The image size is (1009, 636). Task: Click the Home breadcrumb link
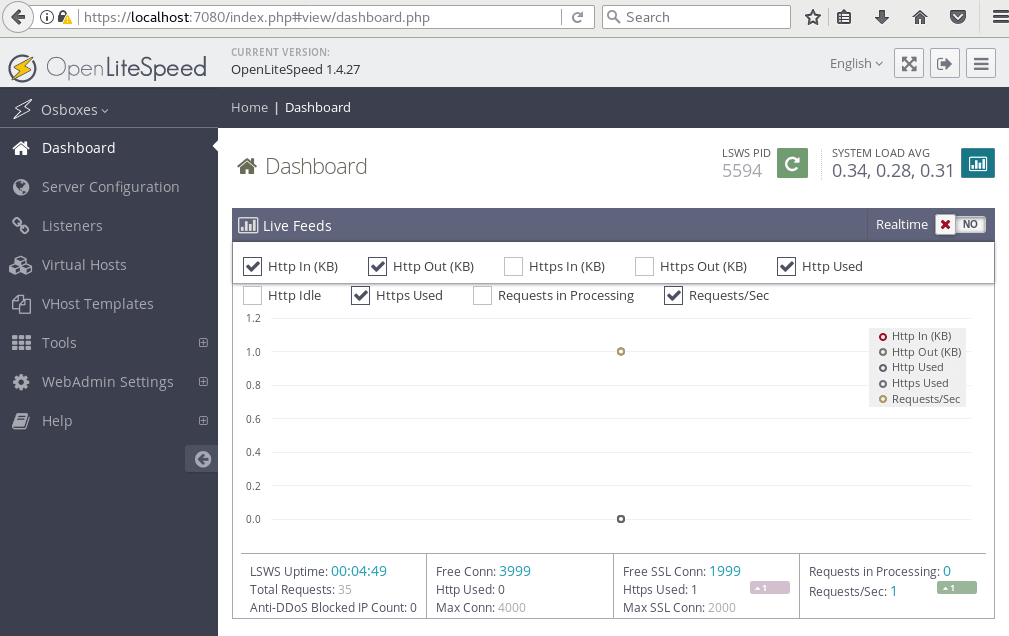(x=250, y=108)
